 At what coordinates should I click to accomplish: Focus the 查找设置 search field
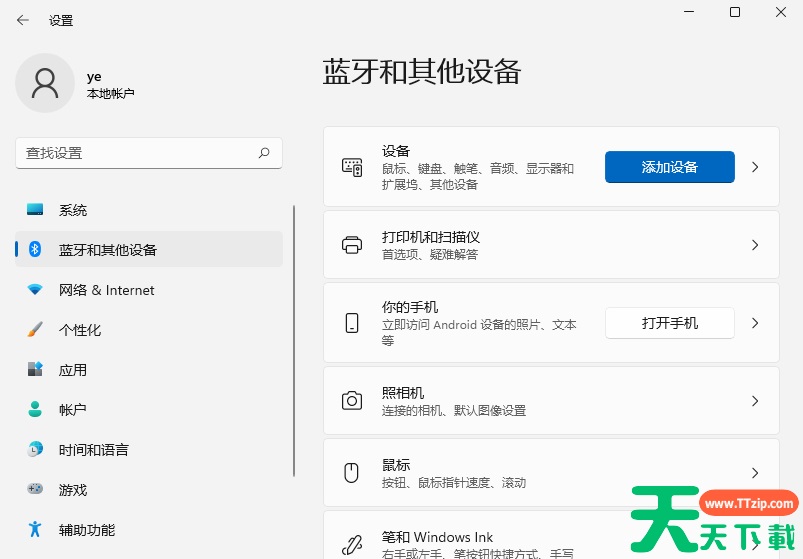click(135, 153)
